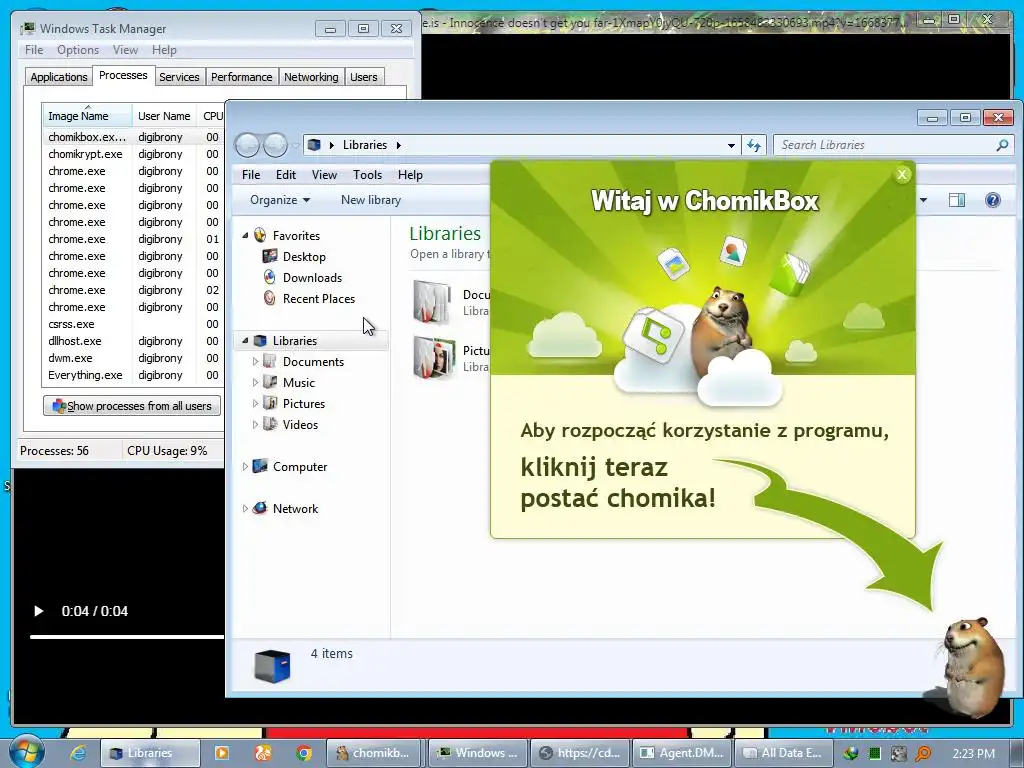Collapse the Favorites tree group
Screen dimensions: 1024x768
[x=246, y=235]
